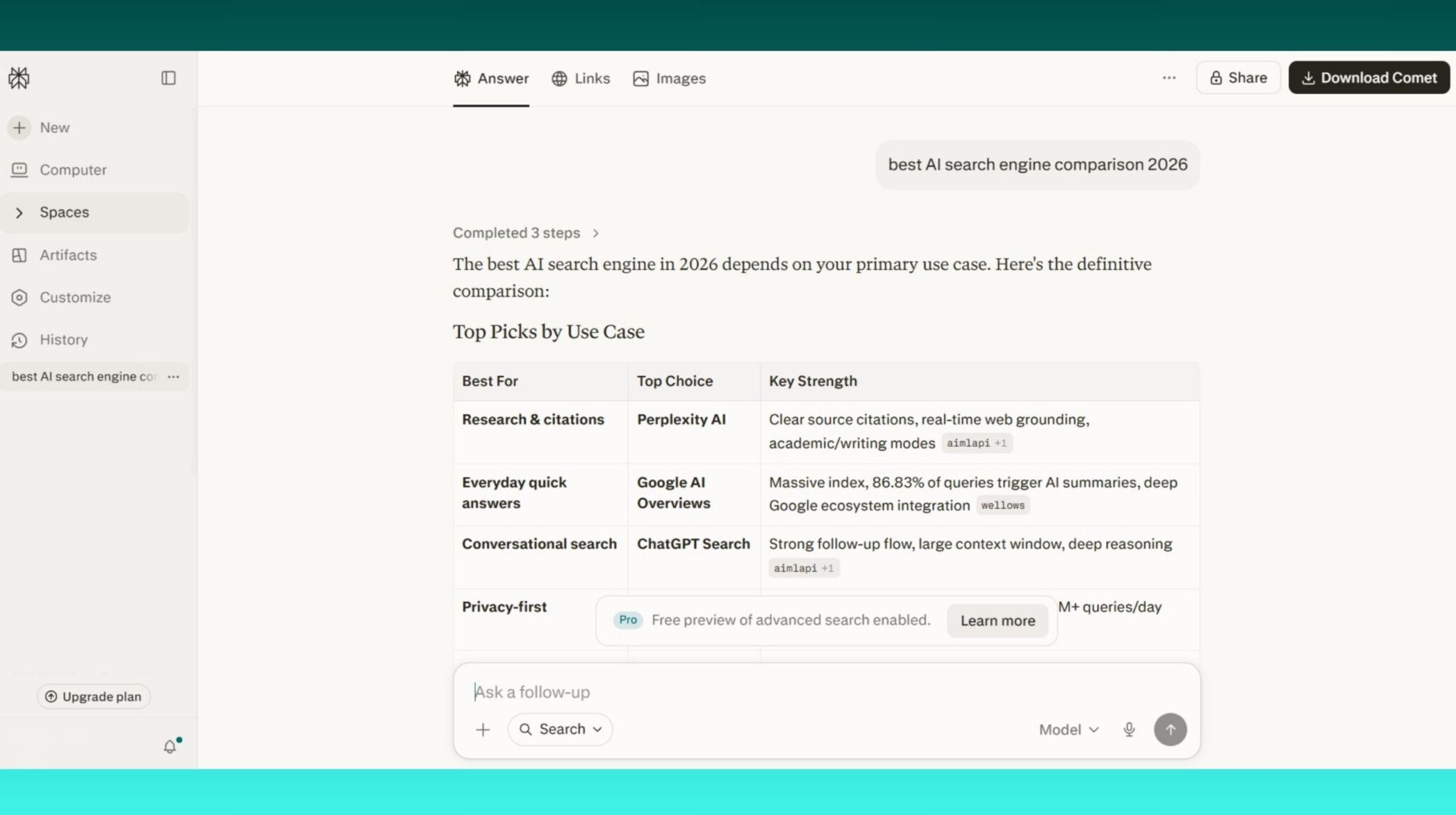The height and width of the screenshot is (815, 1456).
Task: Click Download Comet button
Action: point(1369,77)
